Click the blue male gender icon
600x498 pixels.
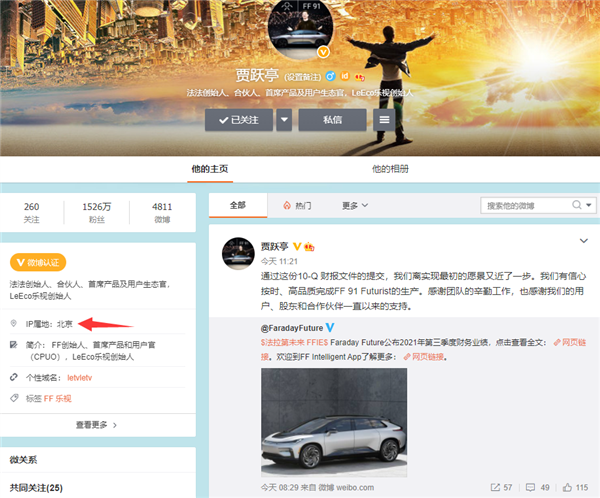click(330, 76)
